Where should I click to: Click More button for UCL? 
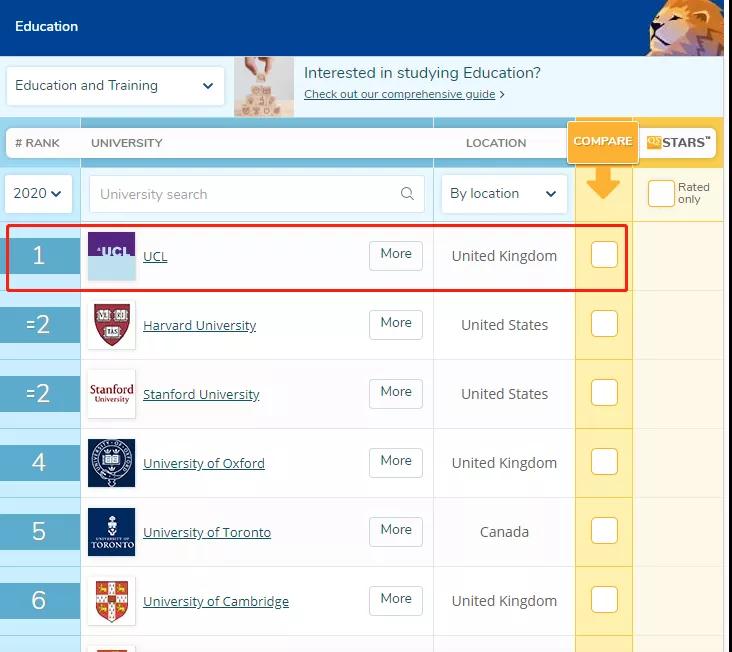coord(396,256)
